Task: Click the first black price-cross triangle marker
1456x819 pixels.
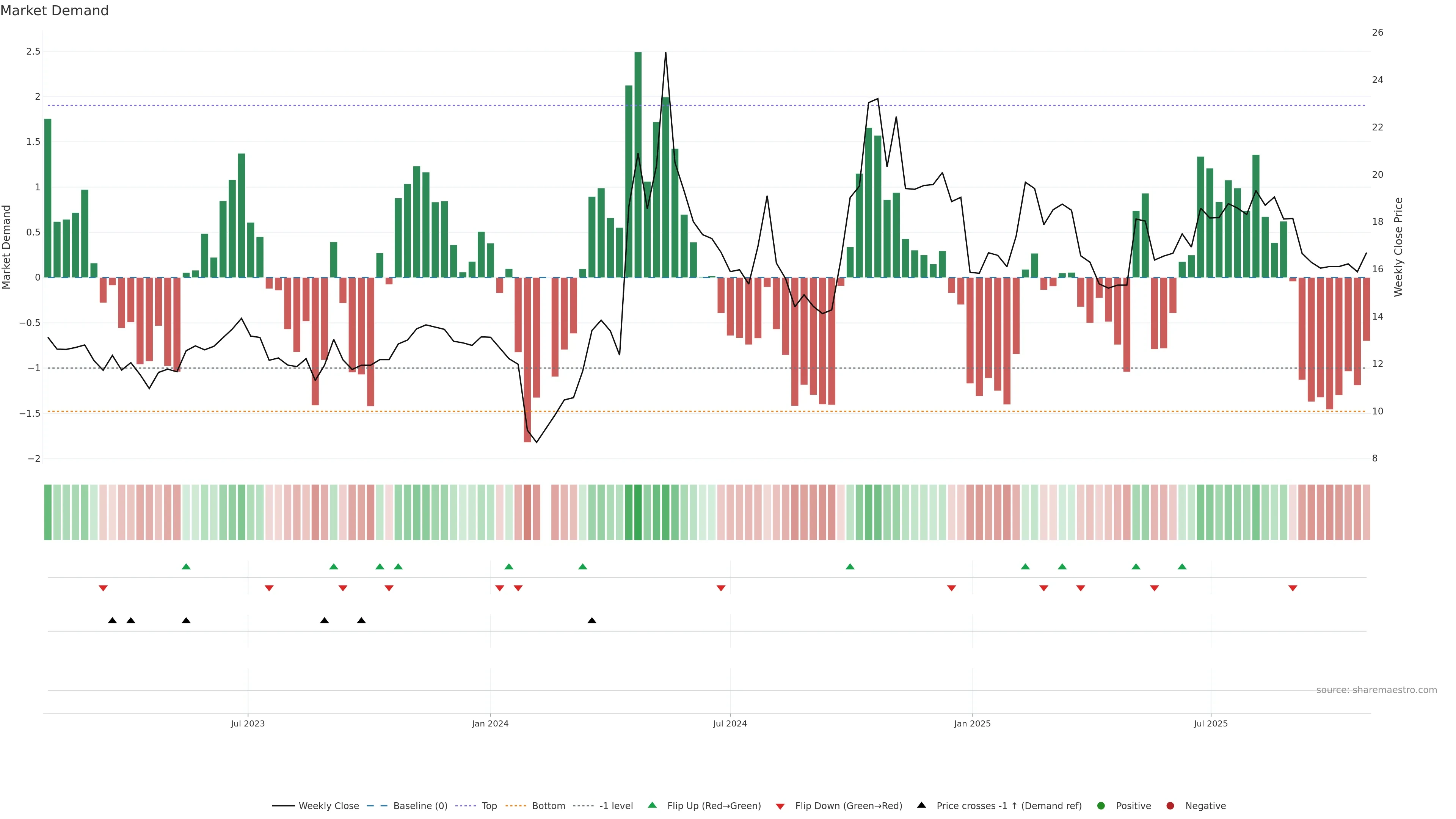Action: pos(113,621)
